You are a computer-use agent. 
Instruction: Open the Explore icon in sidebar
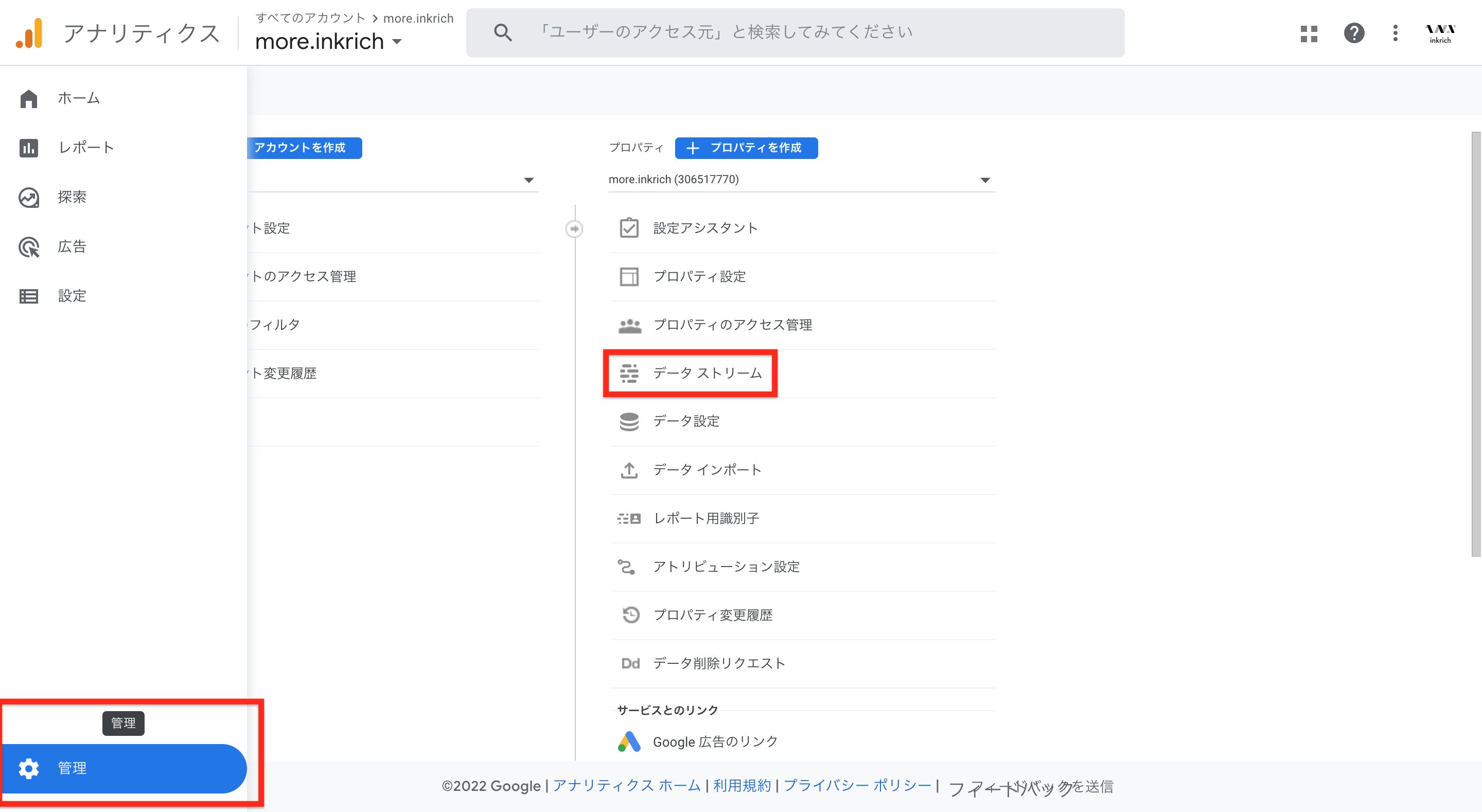click(28, 198)
